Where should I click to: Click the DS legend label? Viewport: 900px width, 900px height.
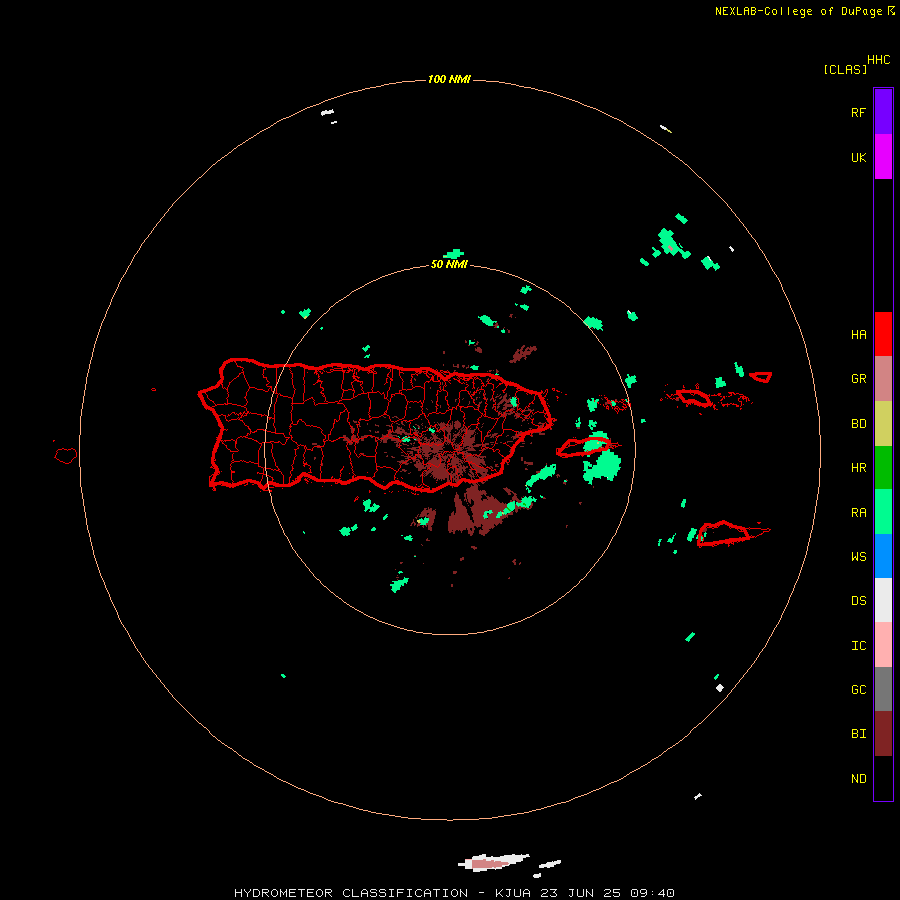coord(858,601)
